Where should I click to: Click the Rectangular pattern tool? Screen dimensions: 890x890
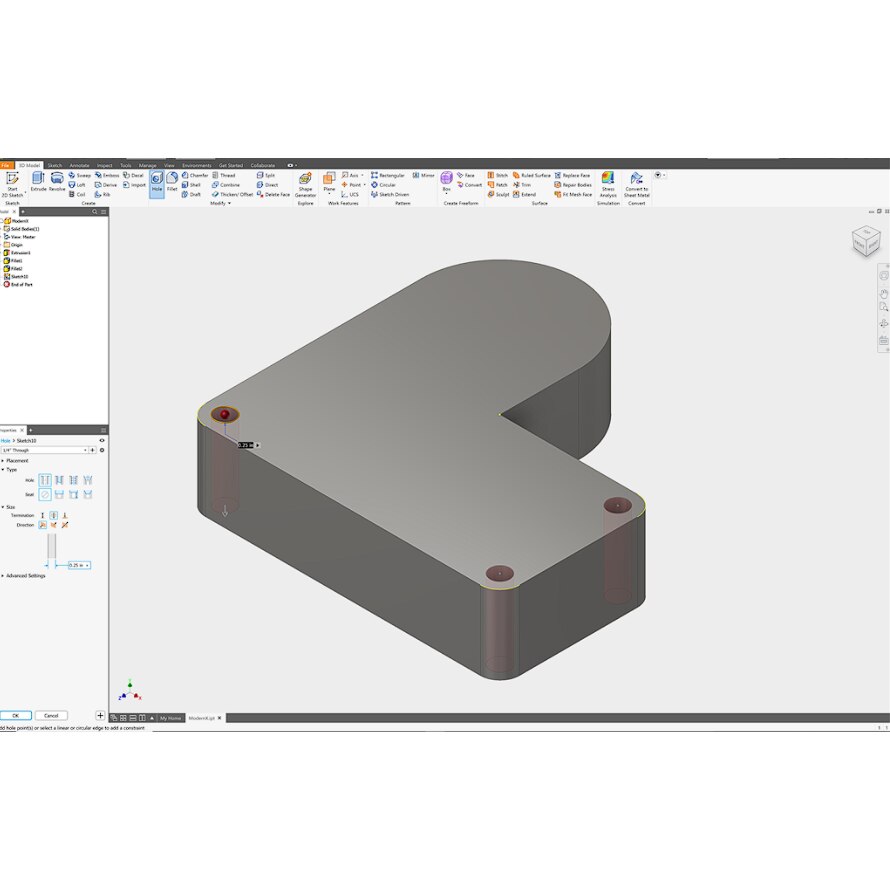(388, 175)
